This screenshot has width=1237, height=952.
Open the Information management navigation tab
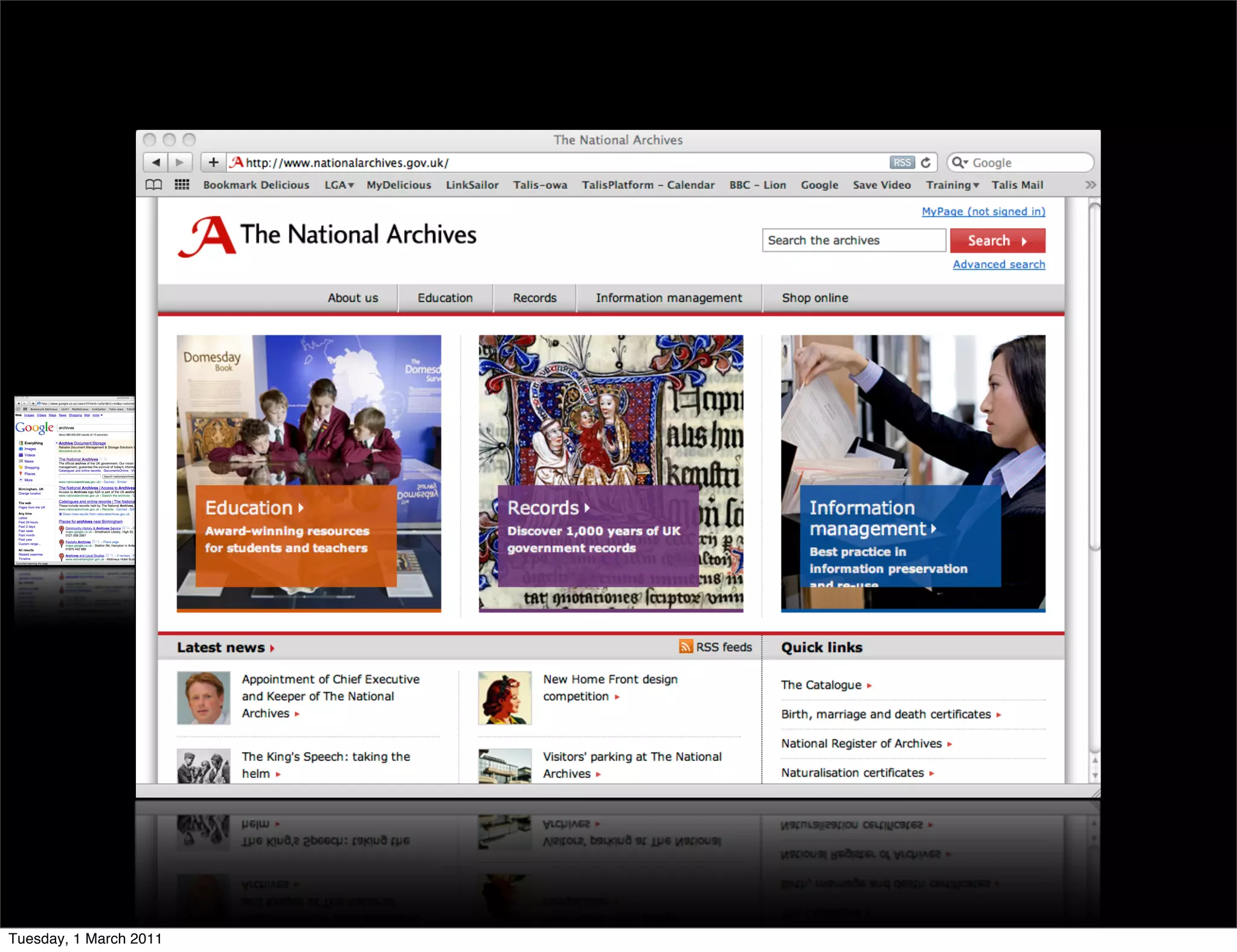669,298
